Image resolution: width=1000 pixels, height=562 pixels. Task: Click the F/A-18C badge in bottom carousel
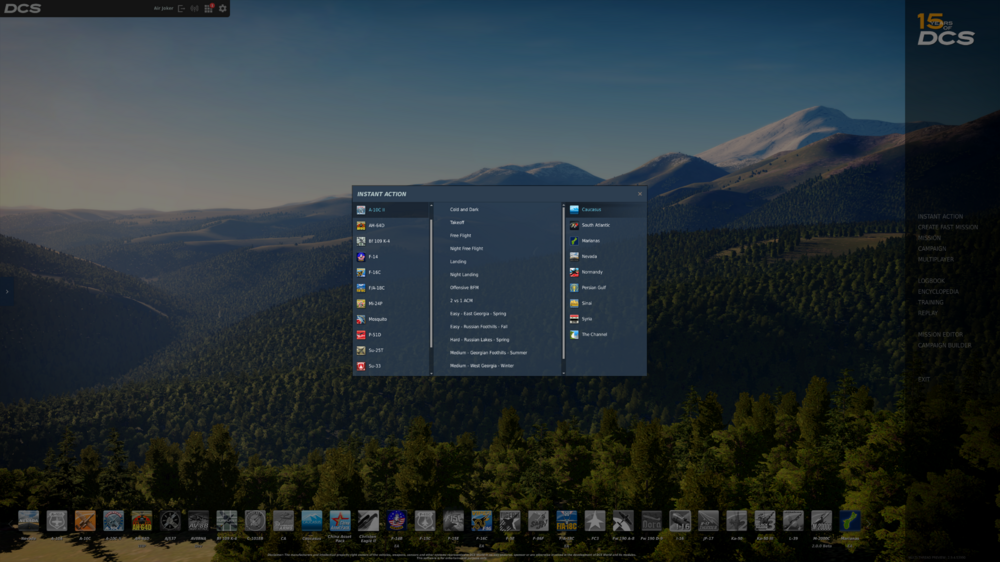pyautogui.click(x=566, y=521)
